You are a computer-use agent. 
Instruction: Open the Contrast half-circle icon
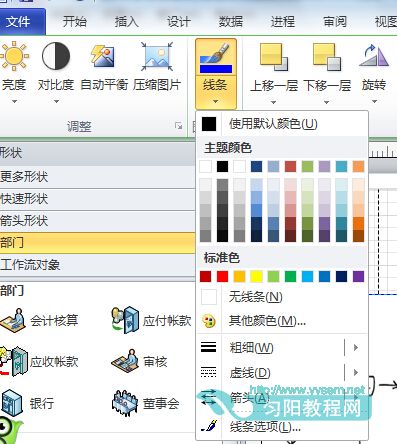56,56
